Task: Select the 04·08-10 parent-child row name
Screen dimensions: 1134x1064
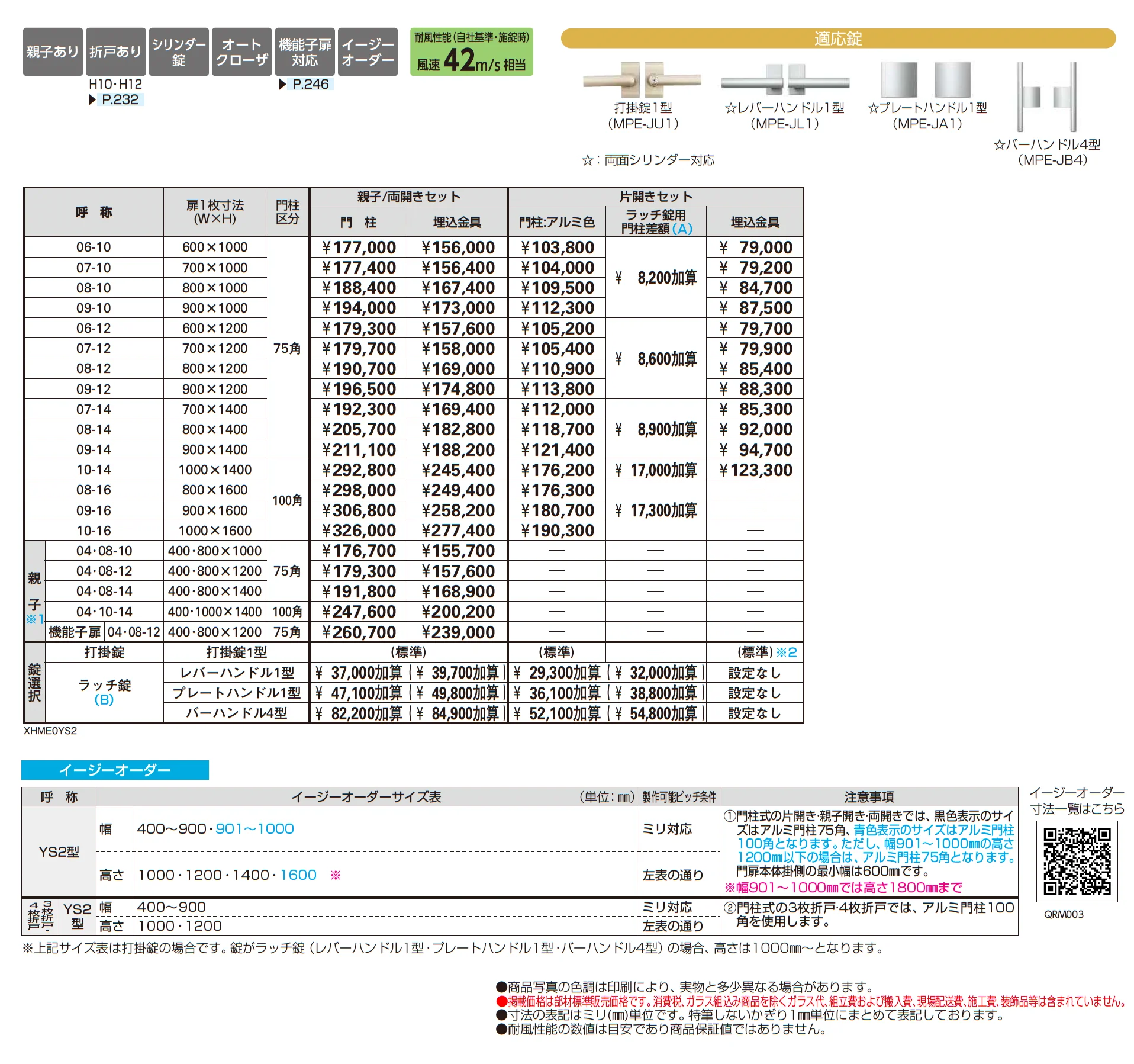Action: click(104, 551)
